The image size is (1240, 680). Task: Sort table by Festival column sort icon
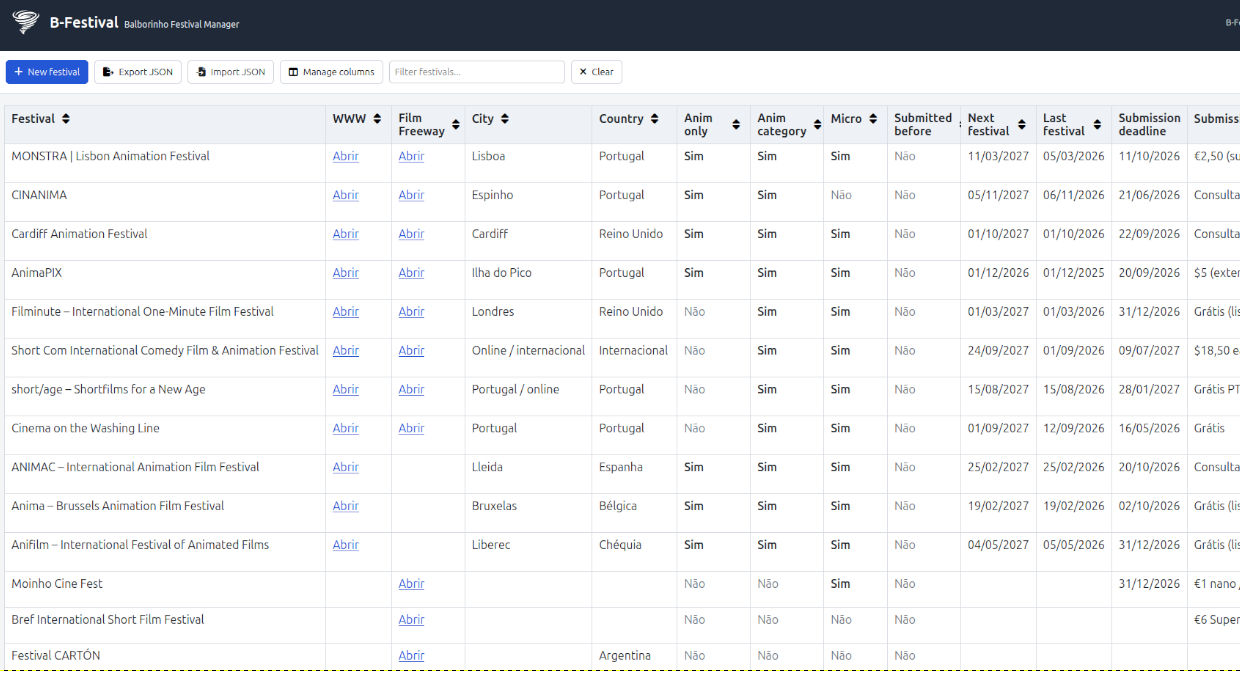point(66,119)
